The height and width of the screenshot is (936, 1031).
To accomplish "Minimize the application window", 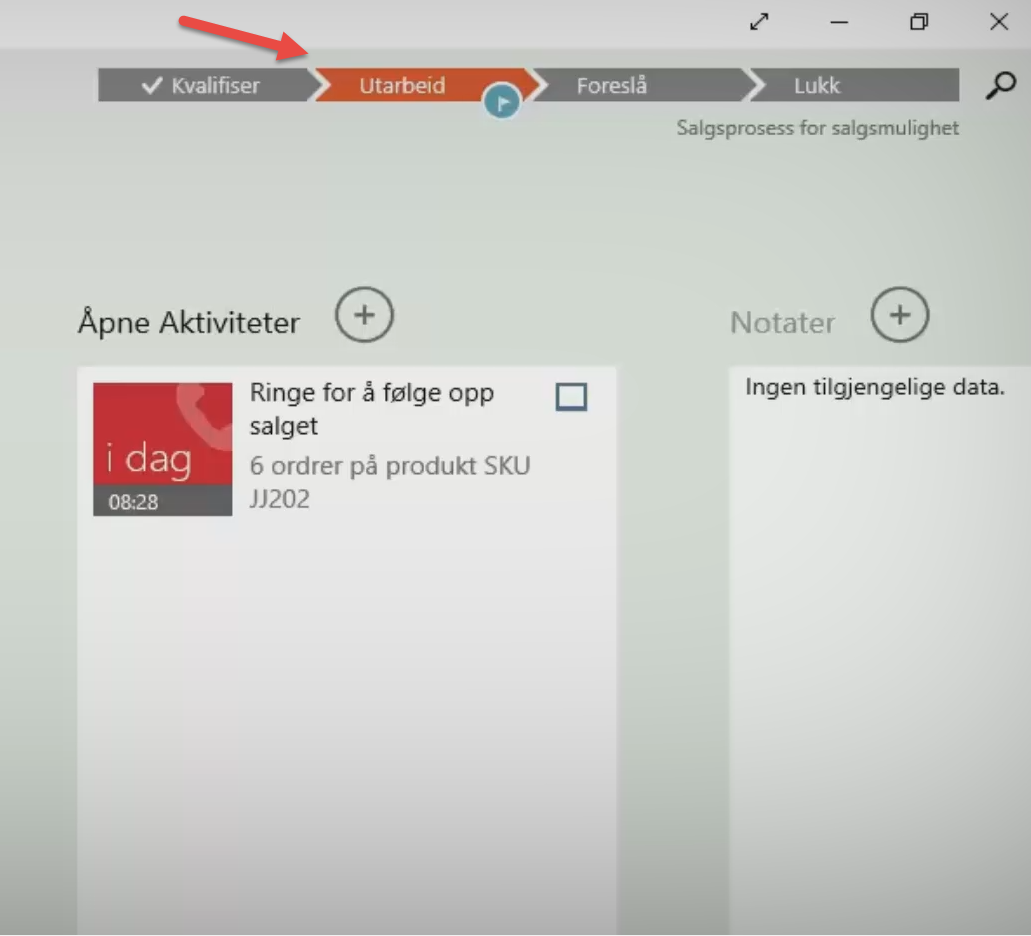I will pos(839,22).
